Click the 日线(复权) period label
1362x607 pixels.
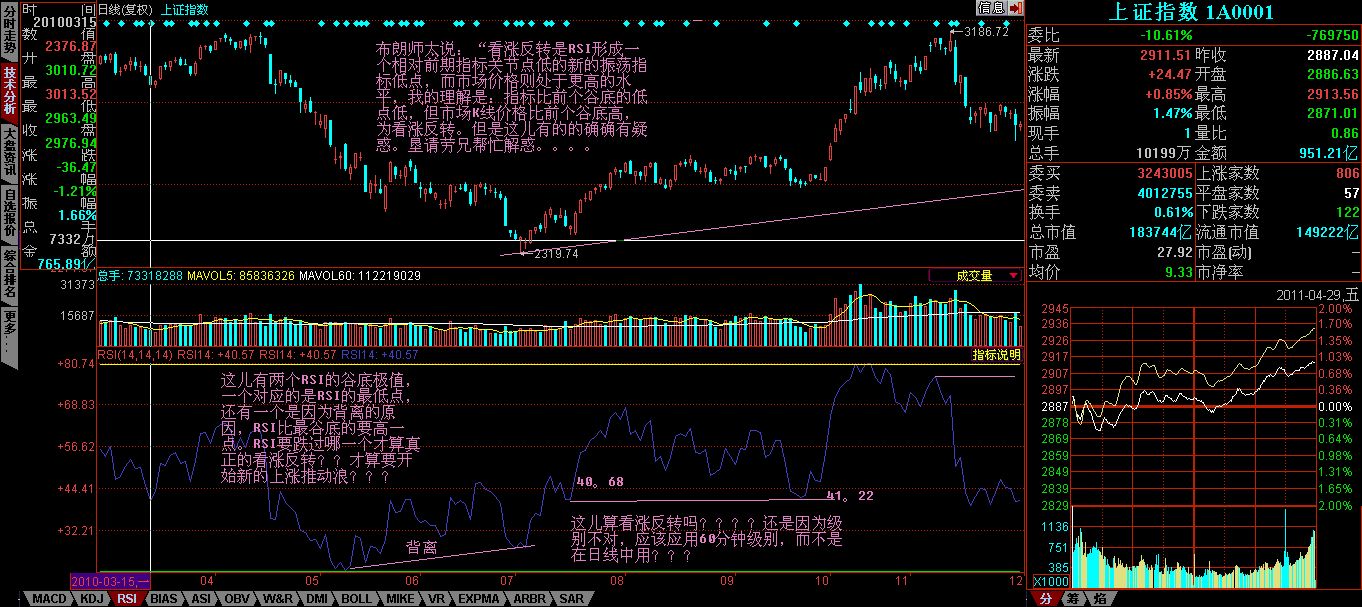click(126, 9)
